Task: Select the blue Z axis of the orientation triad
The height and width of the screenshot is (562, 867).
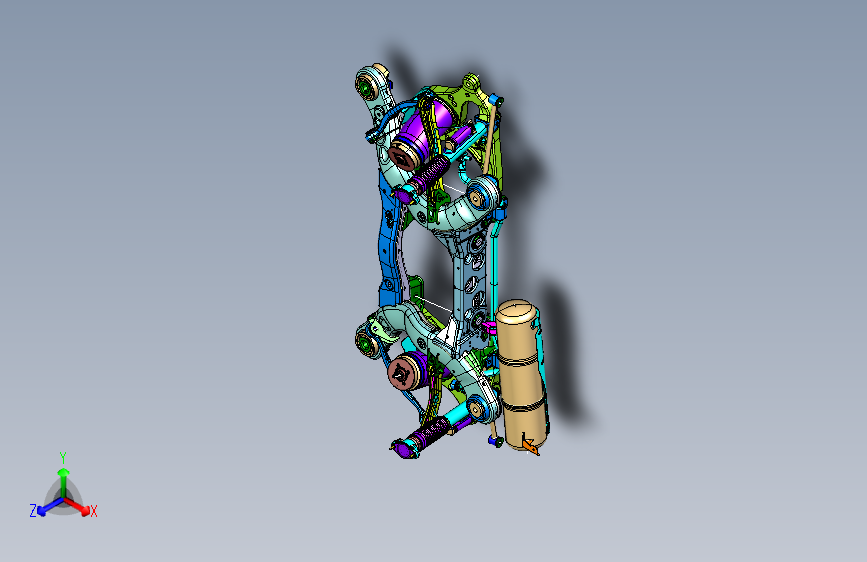Action: point(50,506)
